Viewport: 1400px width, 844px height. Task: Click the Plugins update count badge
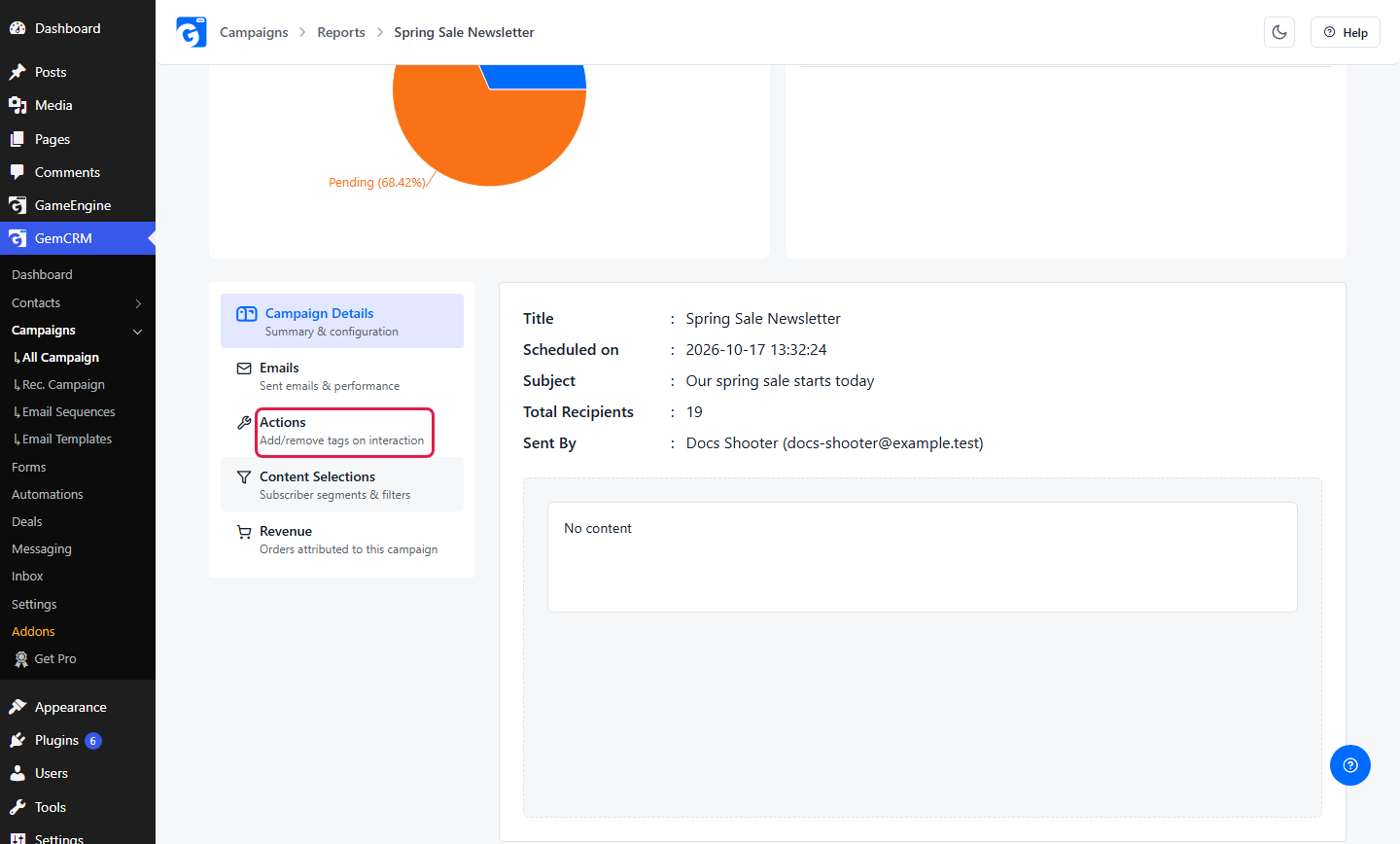[93, 741]
